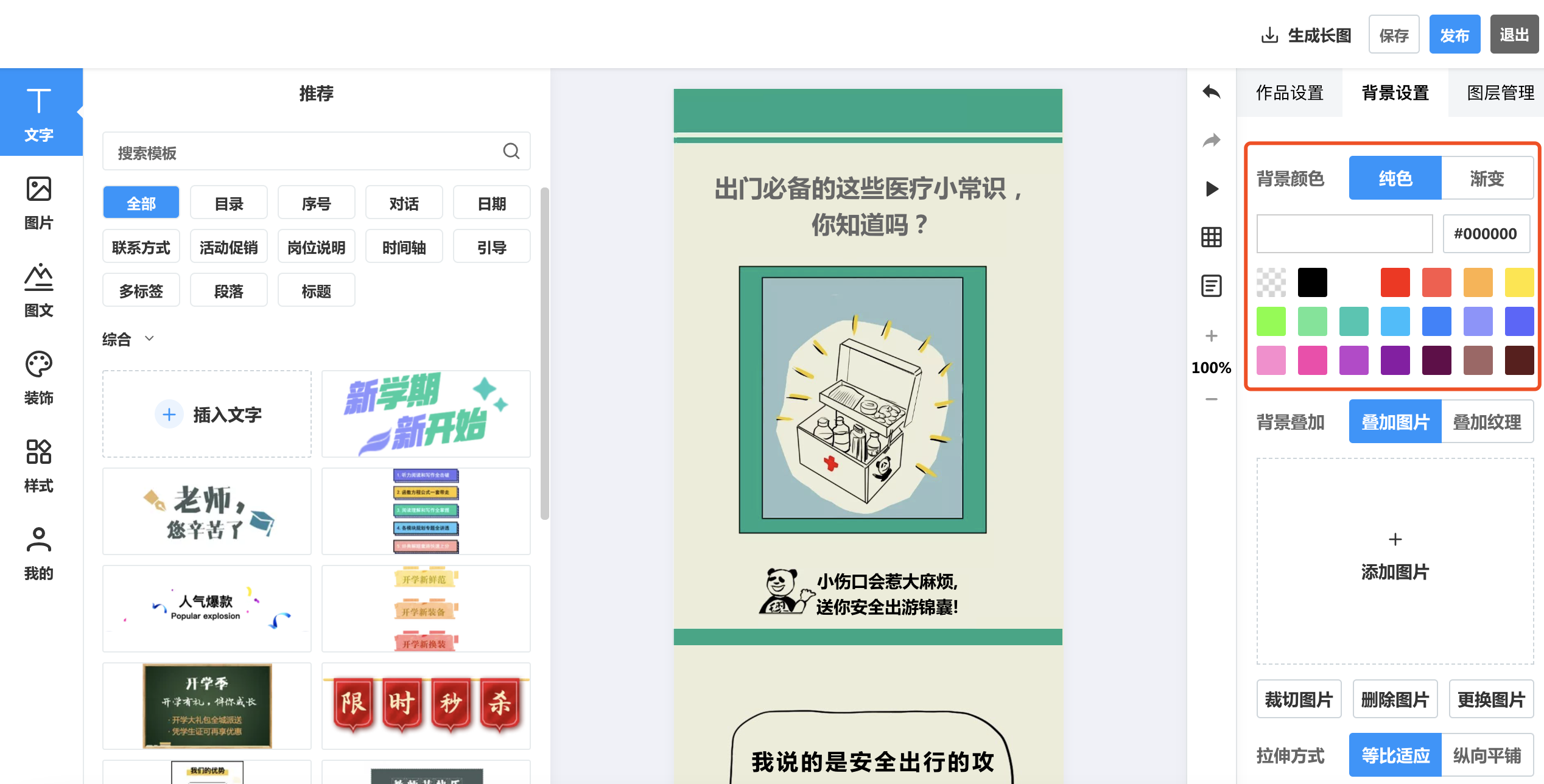Click the 删除图片 button
Viewport: 1544px width, 784px height.
(x=1395, y=699)
